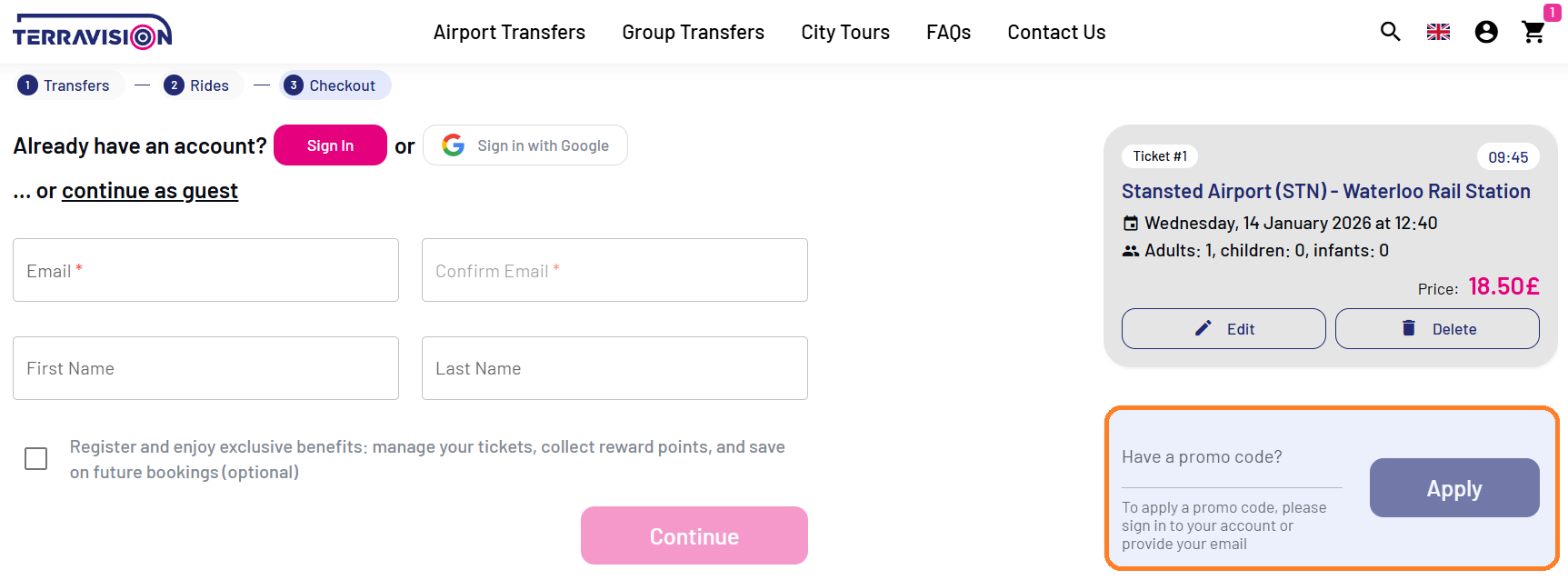Open the City Tours menu item

point(844,33)
